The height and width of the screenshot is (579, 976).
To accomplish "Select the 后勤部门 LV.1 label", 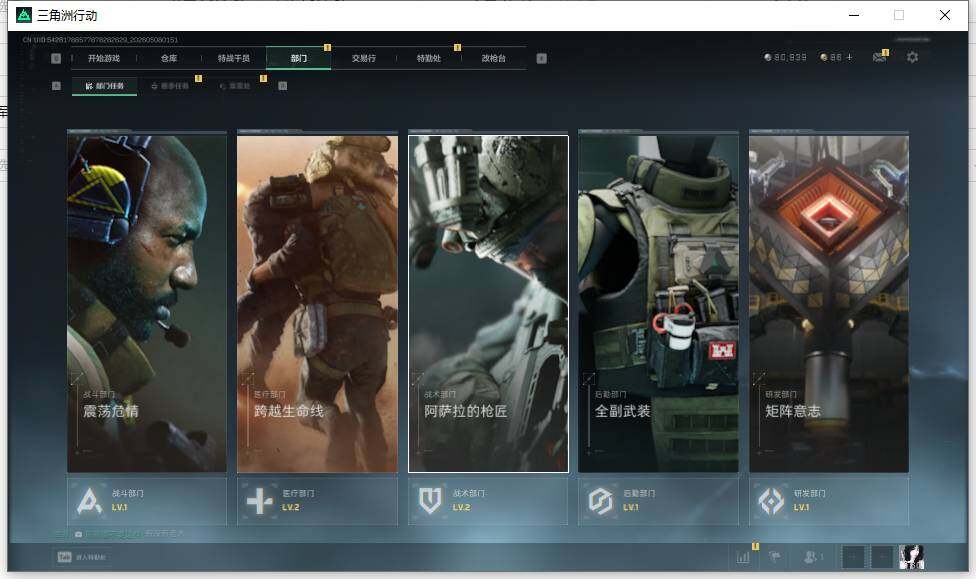I will [x=639, y=500].
